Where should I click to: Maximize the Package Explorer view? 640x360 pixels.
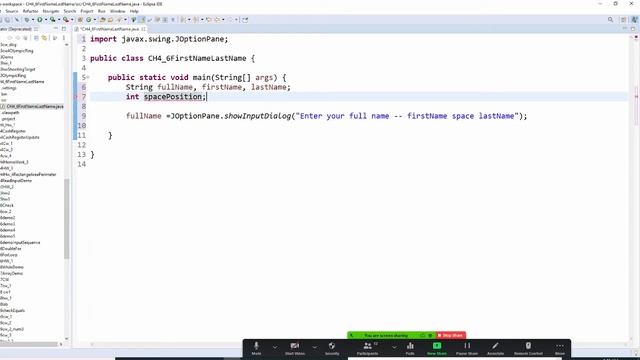pyautogui.click(x=64, y=29)
